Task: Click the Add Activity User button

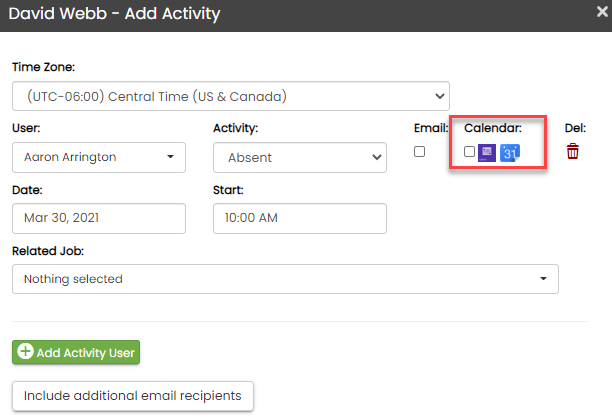Action: click(76, 352)
